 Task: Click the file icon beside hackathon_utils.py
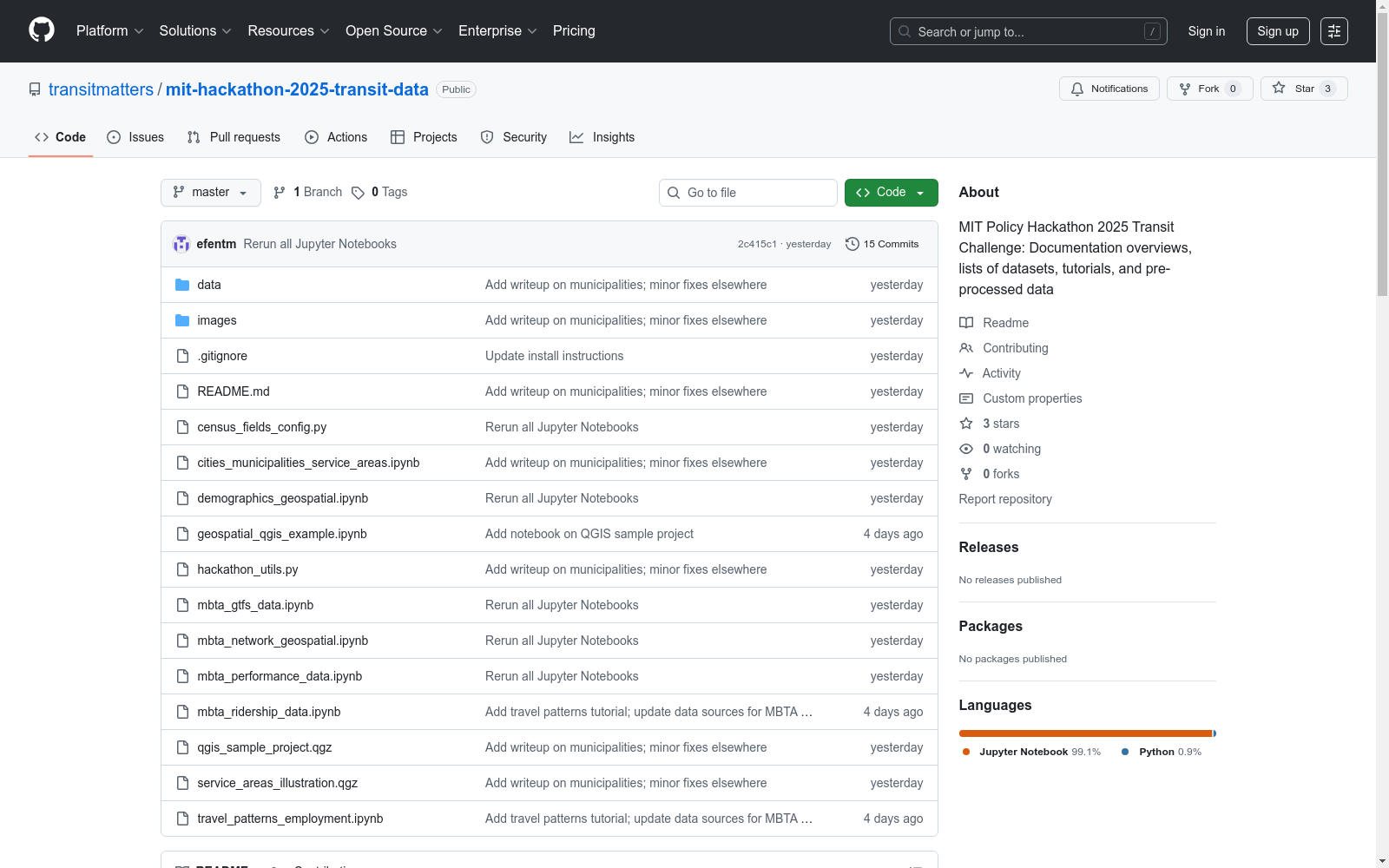pyautogui.click(x=182, y=569)
